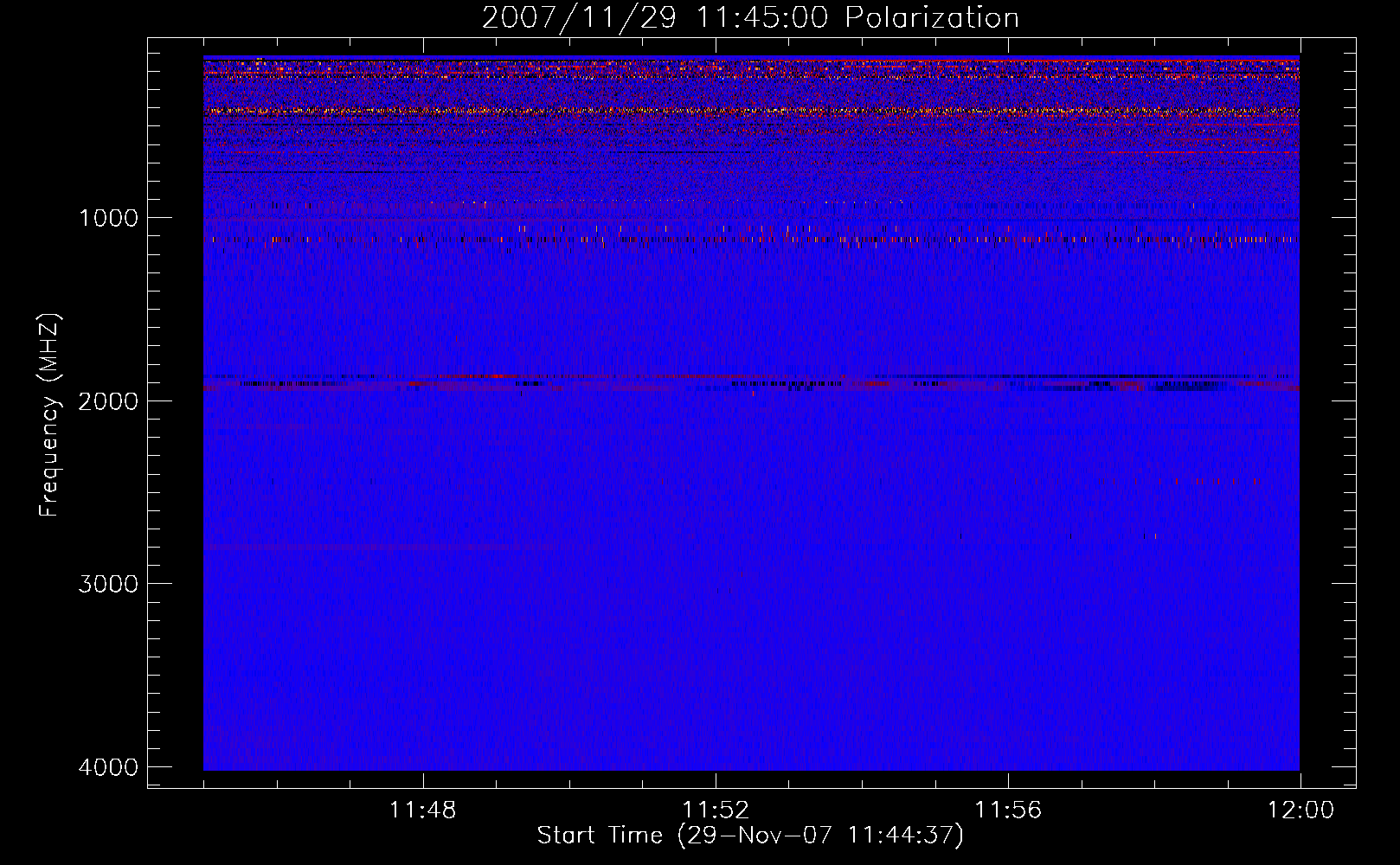Click the 11:48 time tick label
Screen dimensions: 1400x865
[x=423, y=811]
